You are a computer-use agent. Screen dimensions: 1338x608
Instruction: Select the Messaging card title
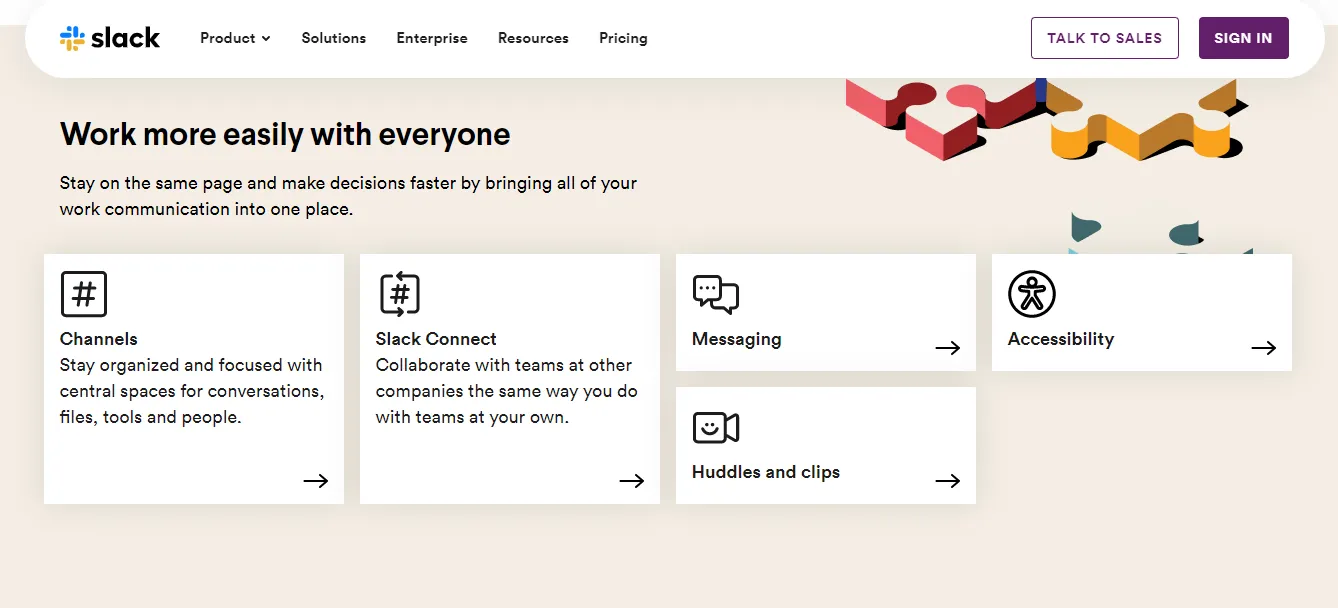pos(737,339)
